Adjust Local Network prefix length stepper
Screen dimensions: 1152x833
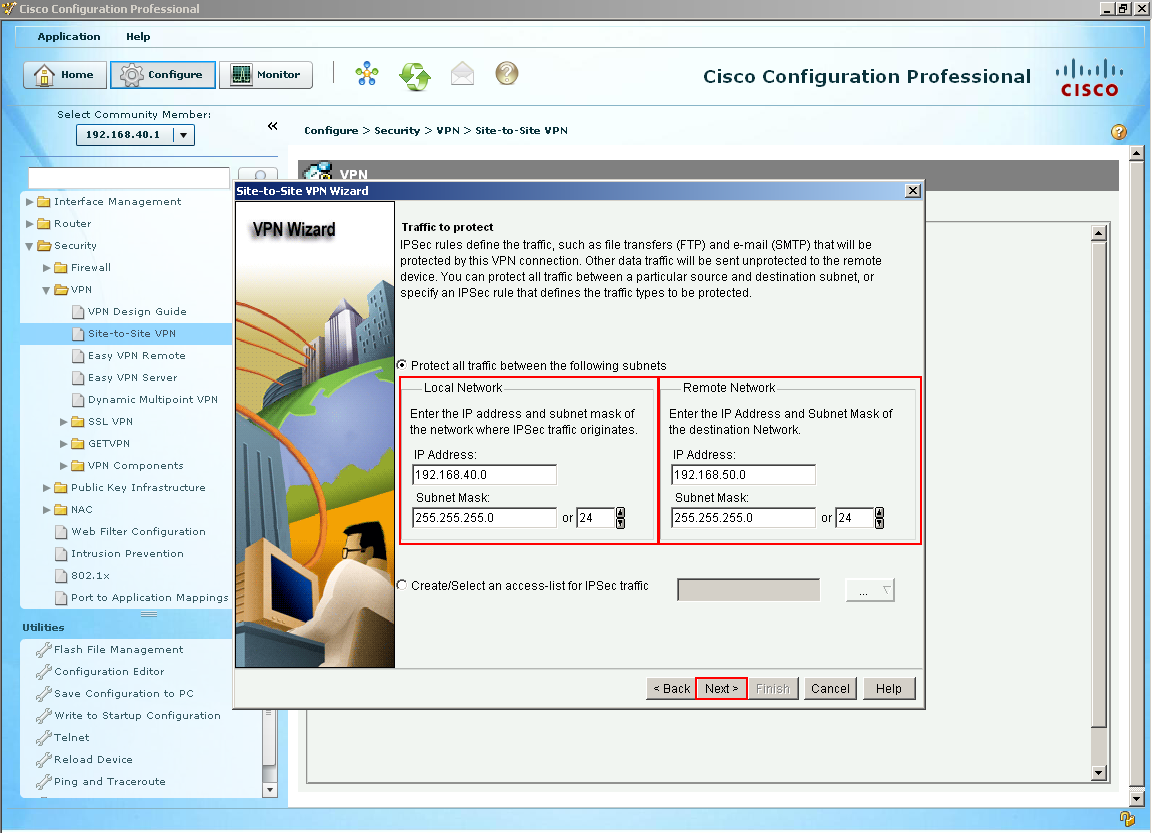[x=621, y=518]
